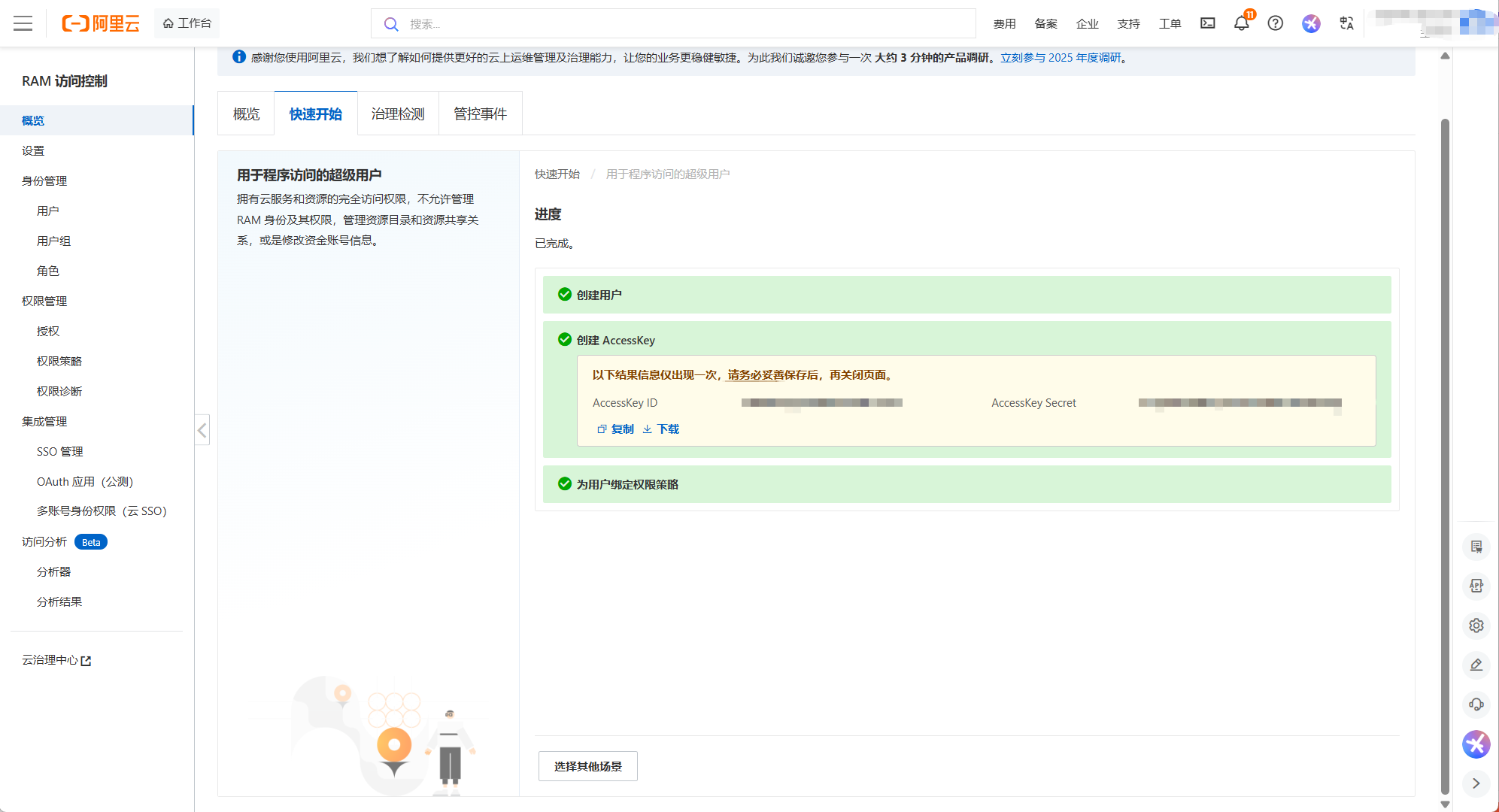The width and height of the screenshot is (1499, 812).
Task: Click the top search input field
Action: (x=677, y=23)
